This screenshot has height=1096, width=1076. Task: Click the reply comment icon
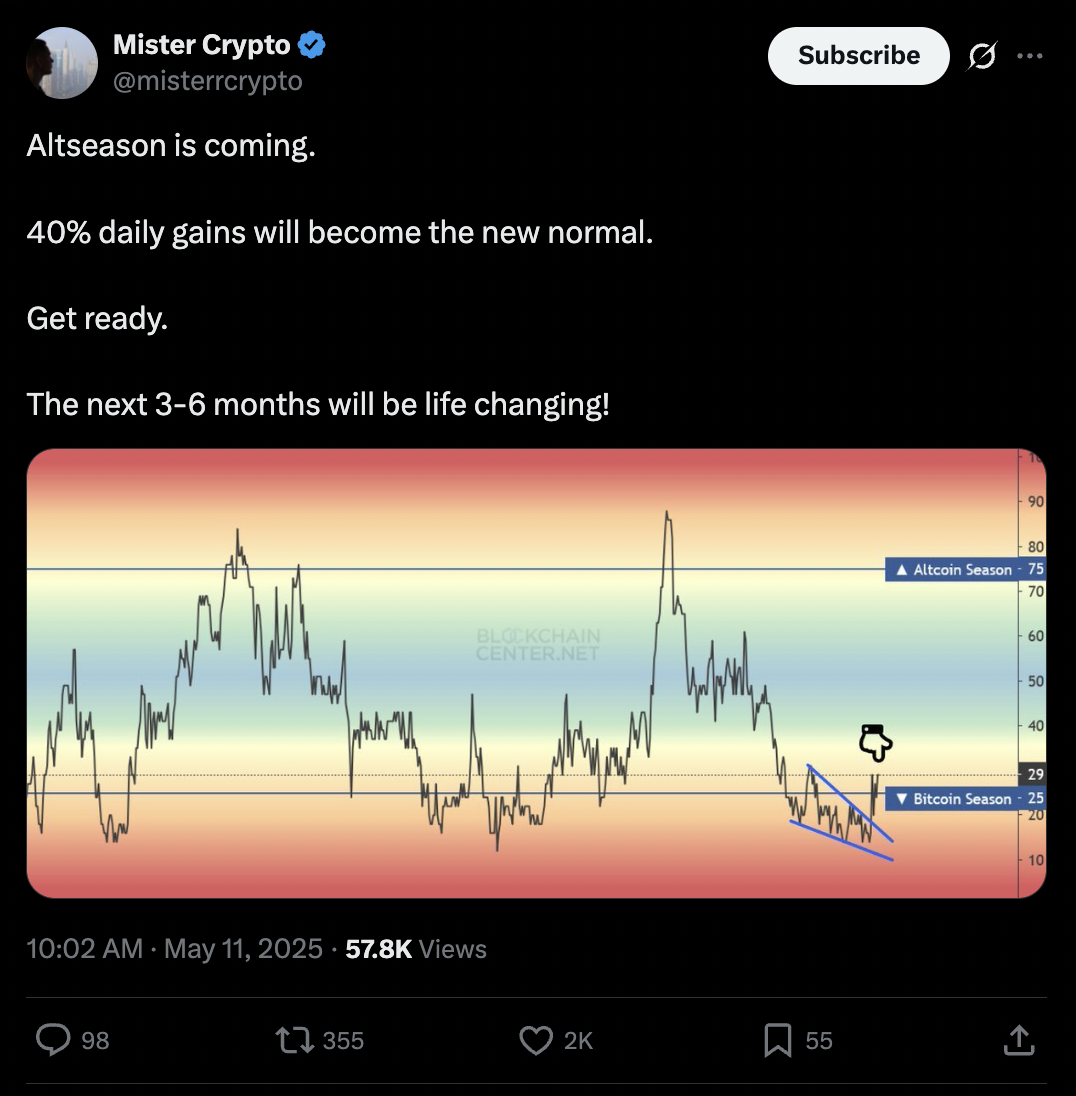coord(52,1040)
